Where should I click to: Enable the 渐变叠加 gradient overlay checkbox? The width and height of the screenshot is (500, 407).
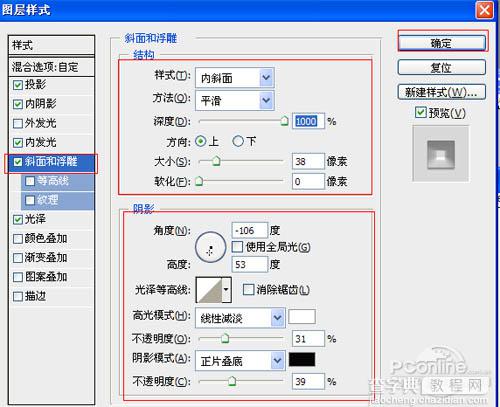(x=18, y=258)
